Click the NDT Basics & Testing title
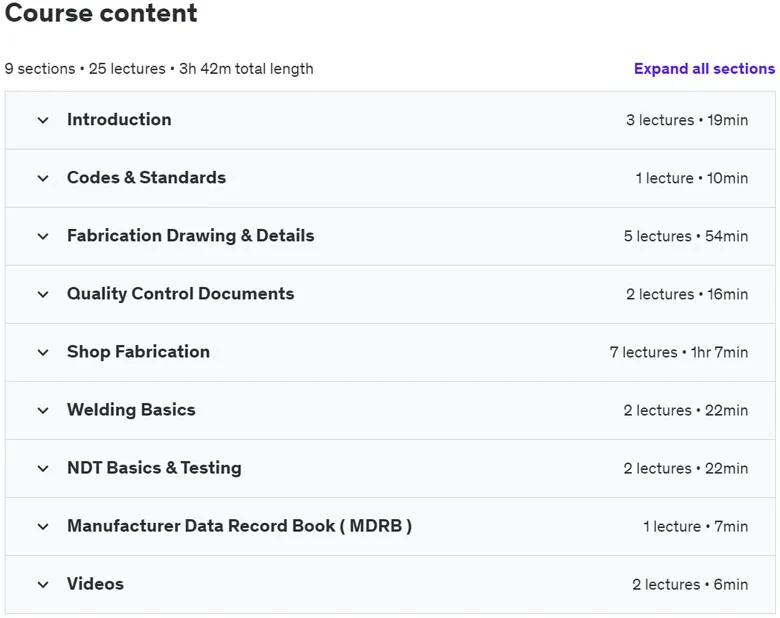The width and height of the screenshot is (780, 618). (154, 468)
